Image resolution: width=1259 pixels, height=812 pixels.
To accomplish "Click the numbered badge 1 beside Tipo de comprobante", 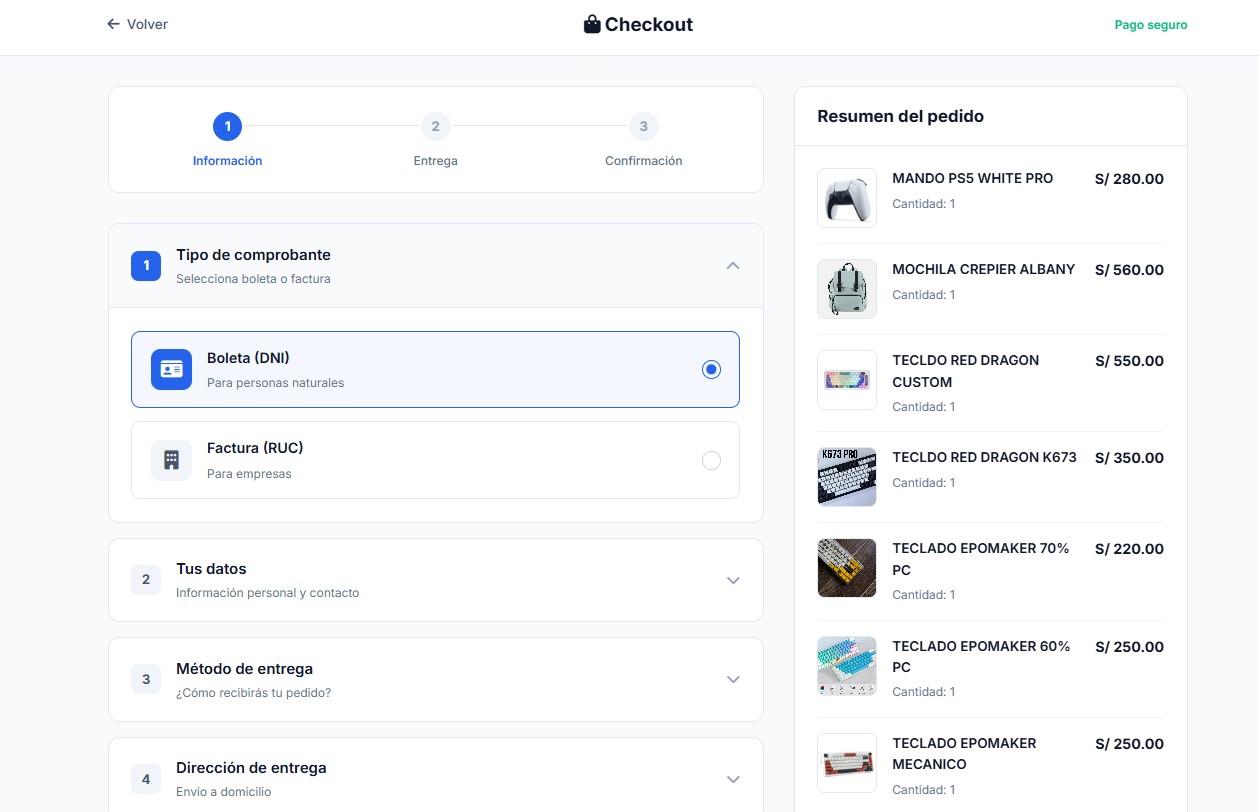I will click(146, 266).
